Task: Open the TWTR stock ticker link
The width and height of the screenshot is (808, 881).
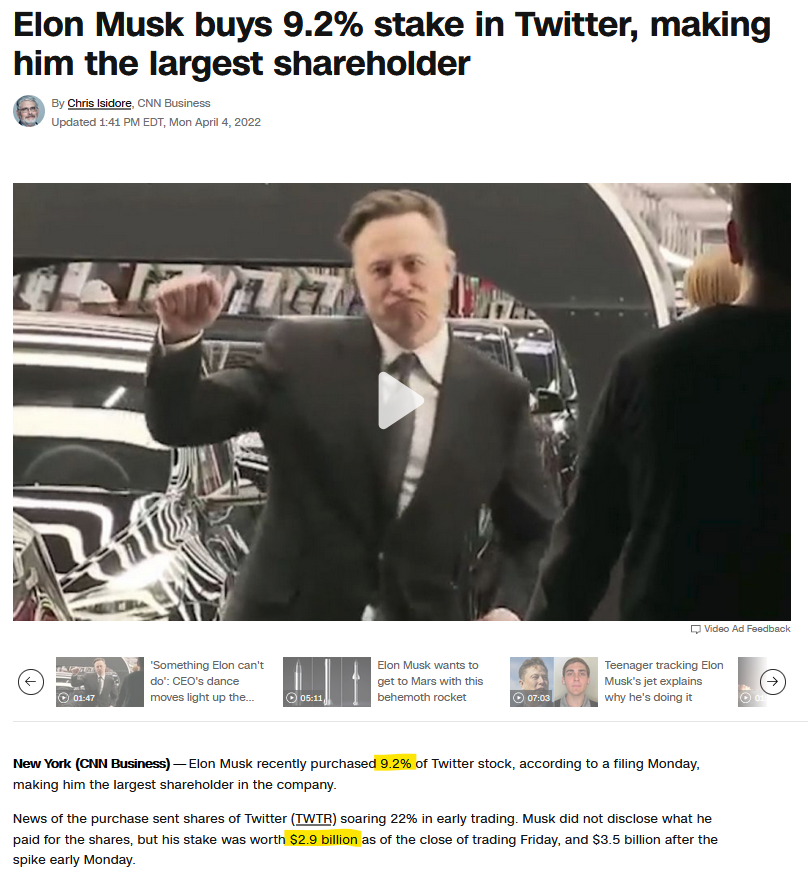Action: pyautogui.click(x=314, y=819)
